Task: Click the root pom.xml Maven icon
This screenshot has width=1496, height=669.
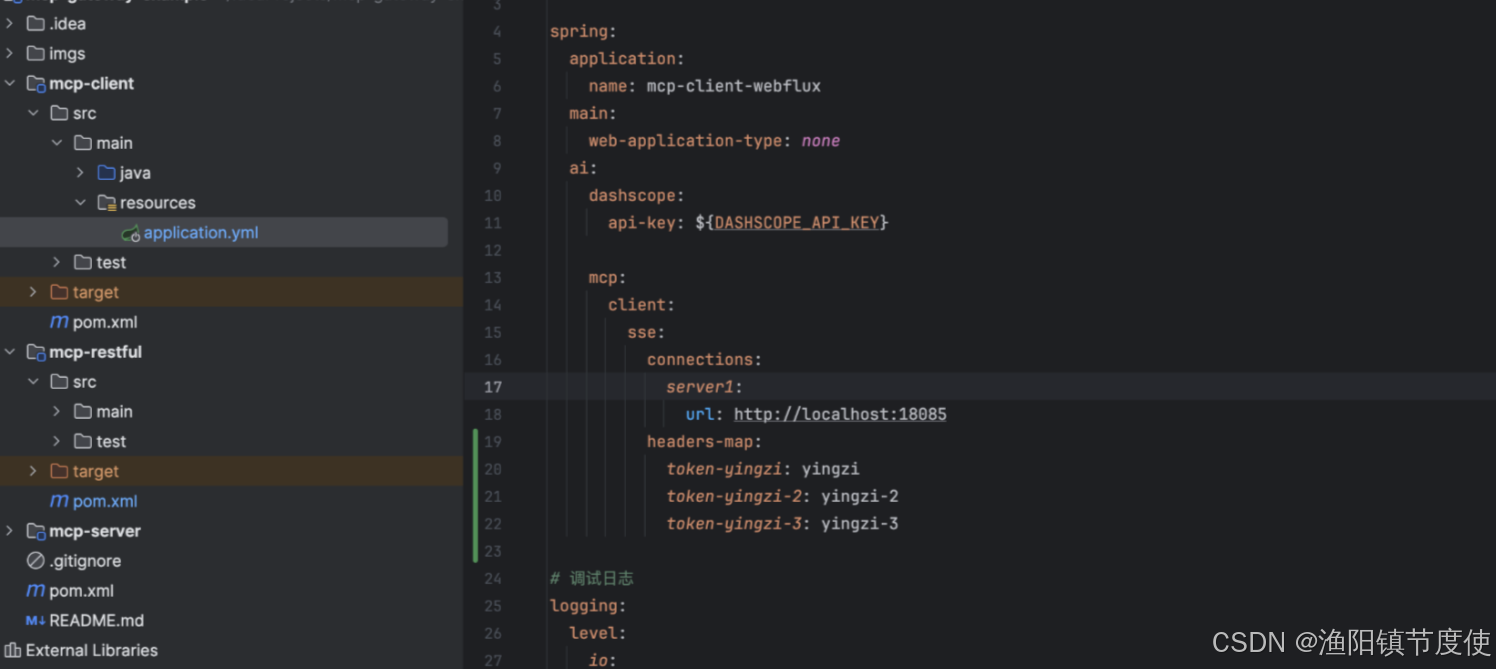Action: [35, 590]
